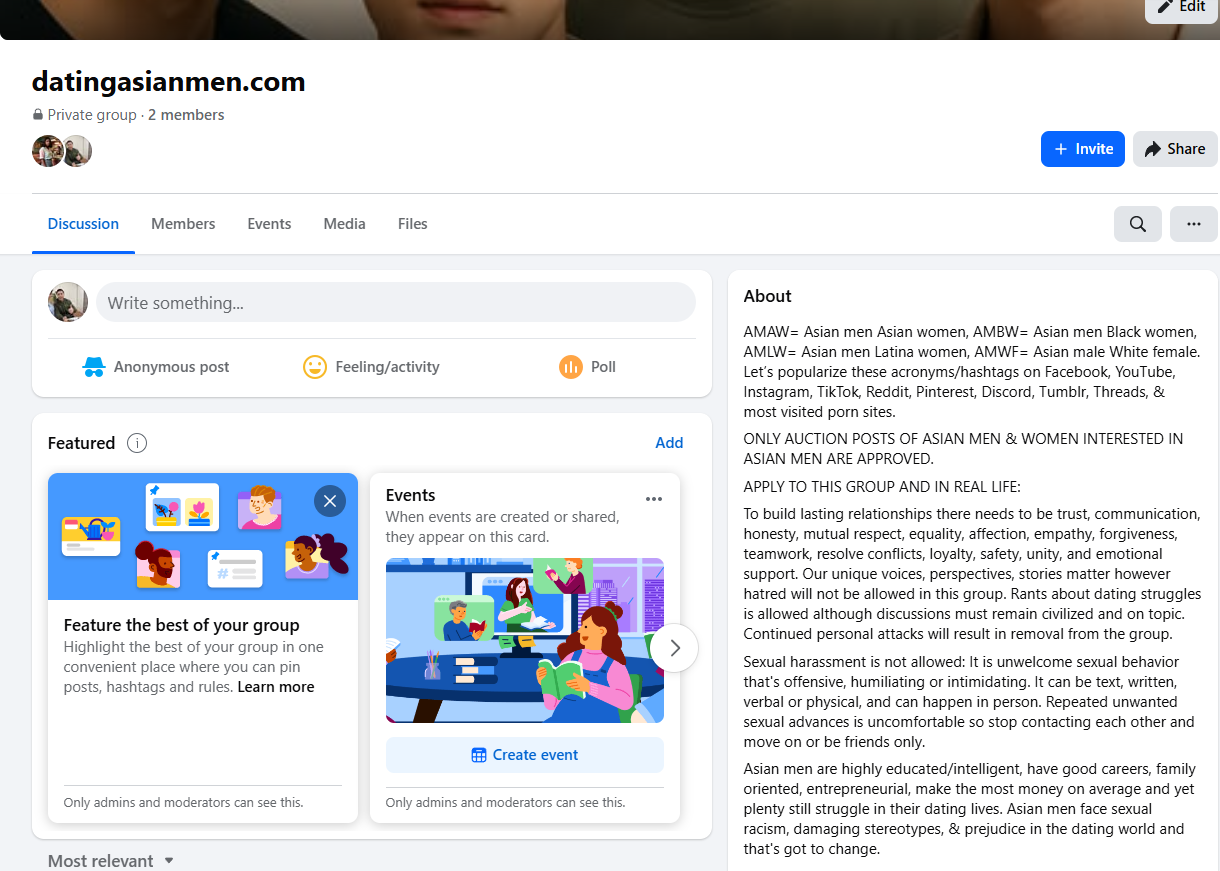Click the Share button
Image resolution: width=1220 pixels, height=871 pixels.
click(x=1174, y=149)
